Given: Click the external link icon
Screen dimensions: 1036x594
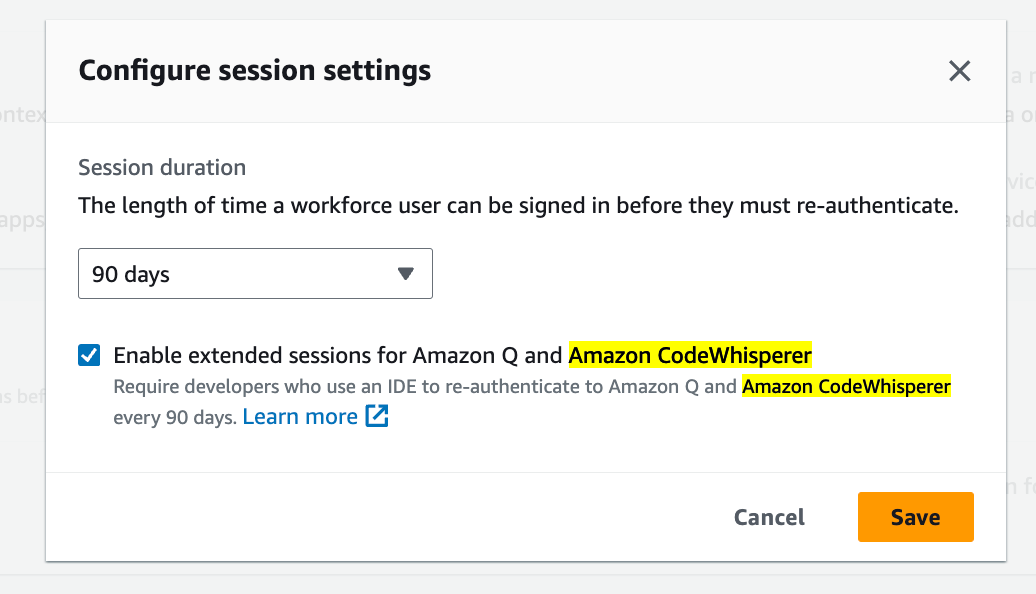Looking at the screenshot, I should pos(377,416).
